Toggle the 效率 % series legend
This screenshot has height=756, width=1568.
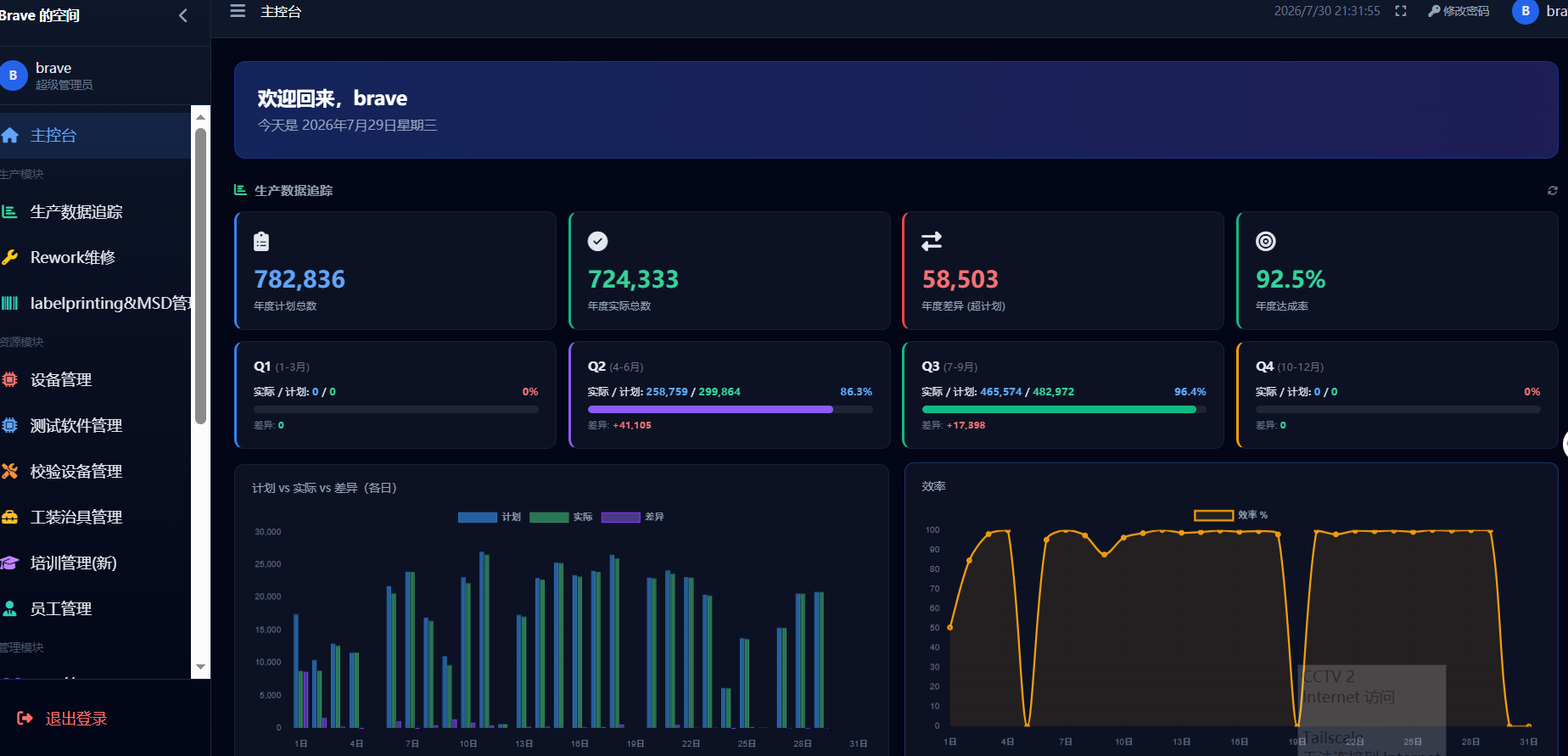point(1230,515)
